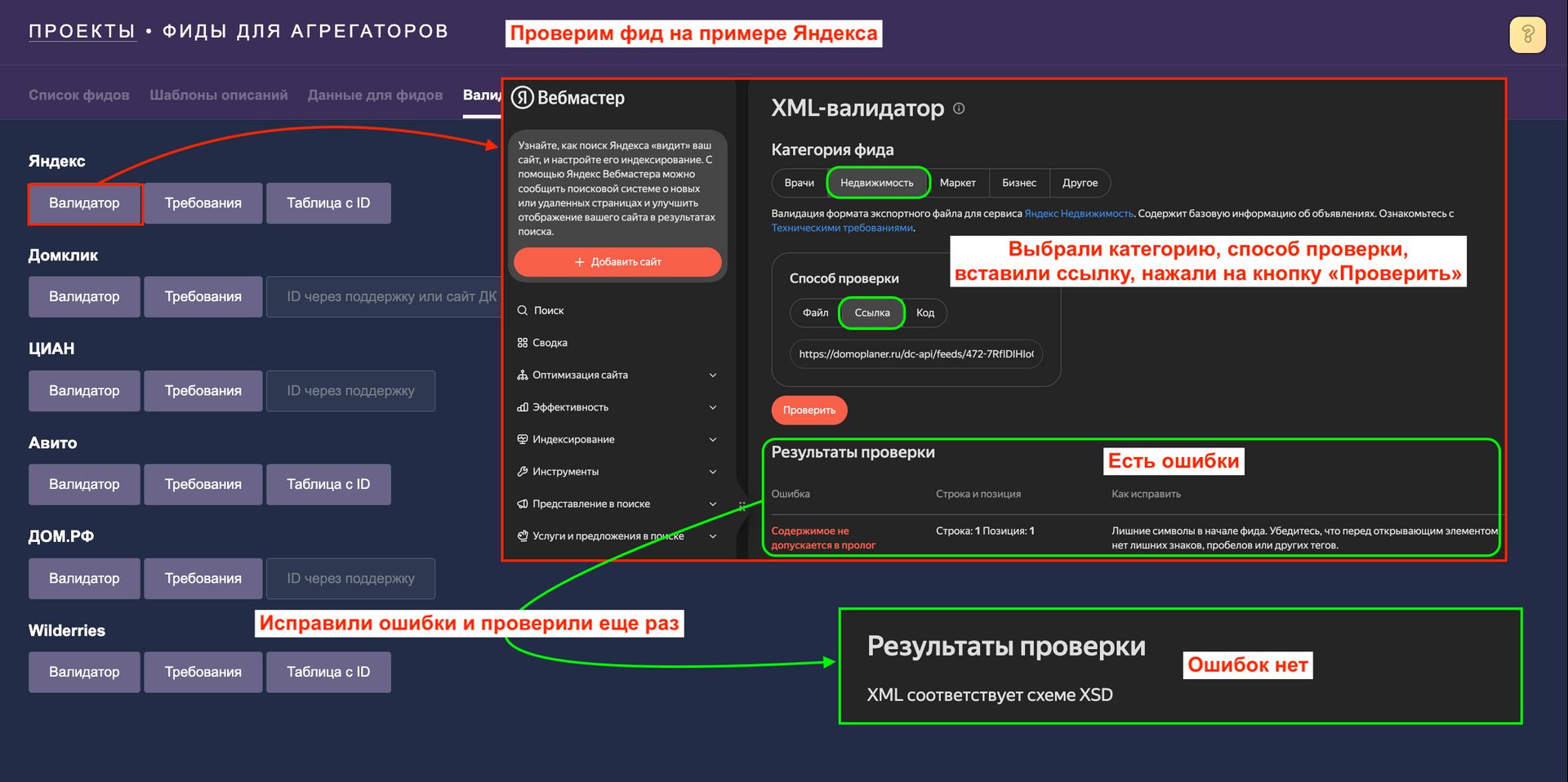Viewport: 1568px width, 782px height.
Task: Click the 'Ошибка' column header
Action: tap(791, 494)
